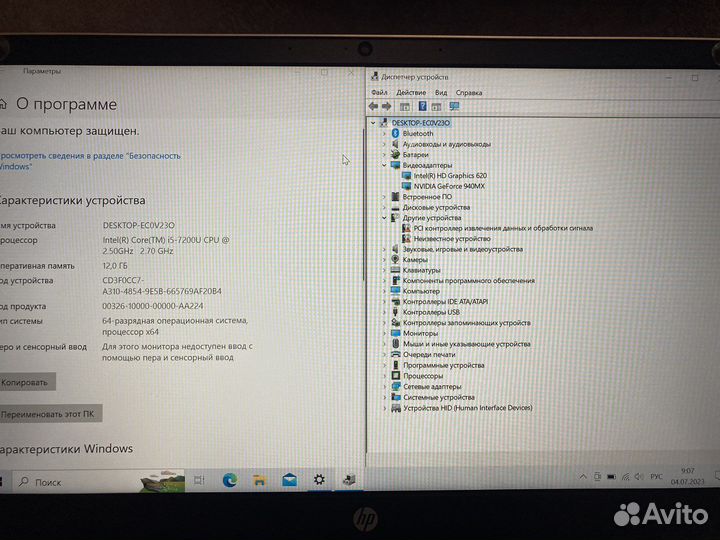Open the Mail app from the taskbar
Screen dimensions: 720x540
pos(289,480)
